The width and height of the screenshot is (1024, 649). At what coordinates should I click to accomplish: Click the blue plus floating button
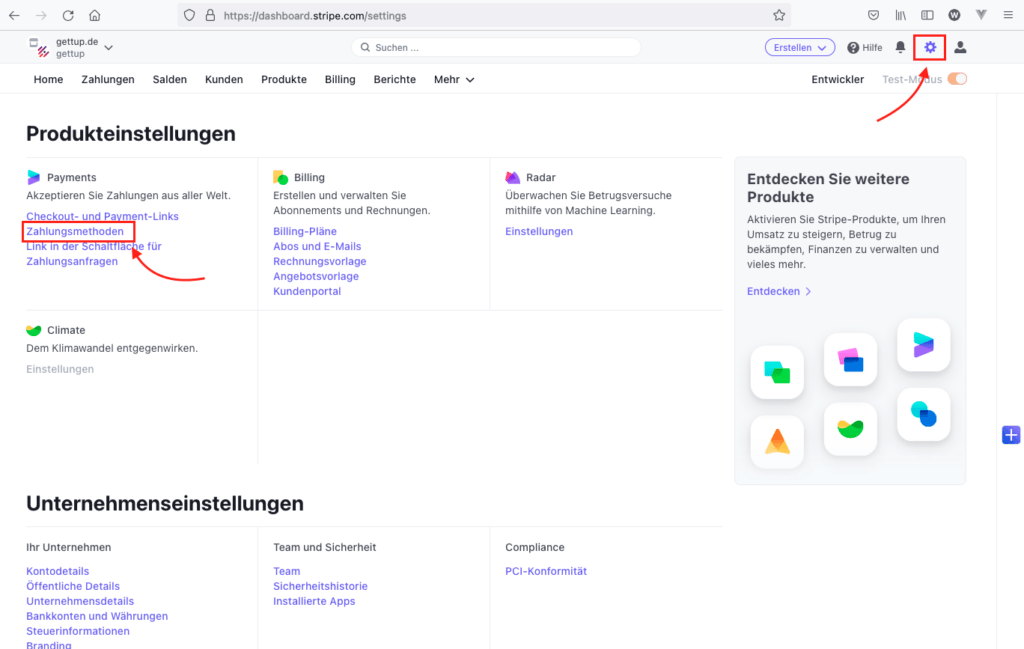point(1011,434)
